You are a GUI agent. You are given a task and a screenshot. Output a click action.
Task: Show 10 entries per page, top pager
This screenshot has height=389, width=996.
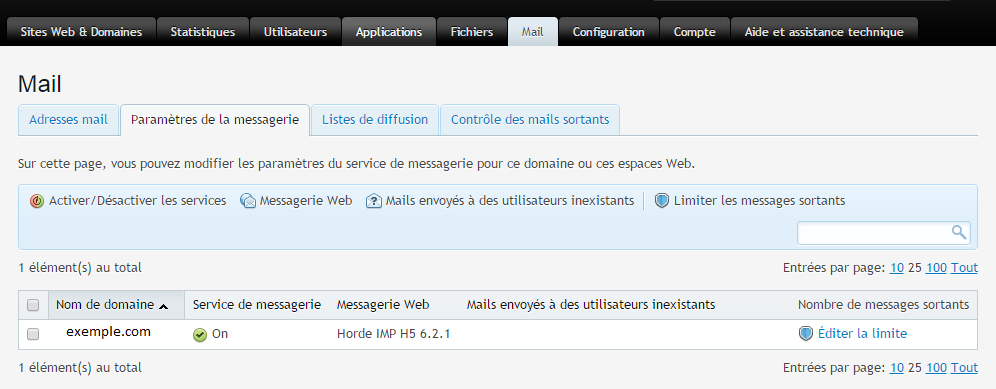point(896,268)
